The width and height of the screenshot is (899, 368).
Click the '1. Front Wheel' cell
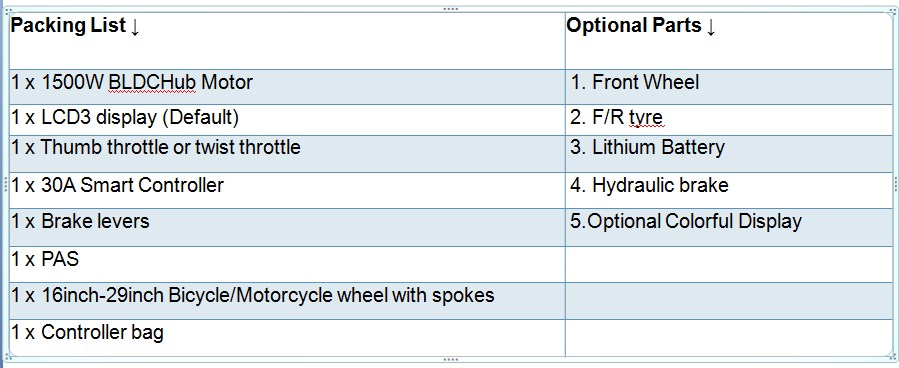[x=729, y=87]
